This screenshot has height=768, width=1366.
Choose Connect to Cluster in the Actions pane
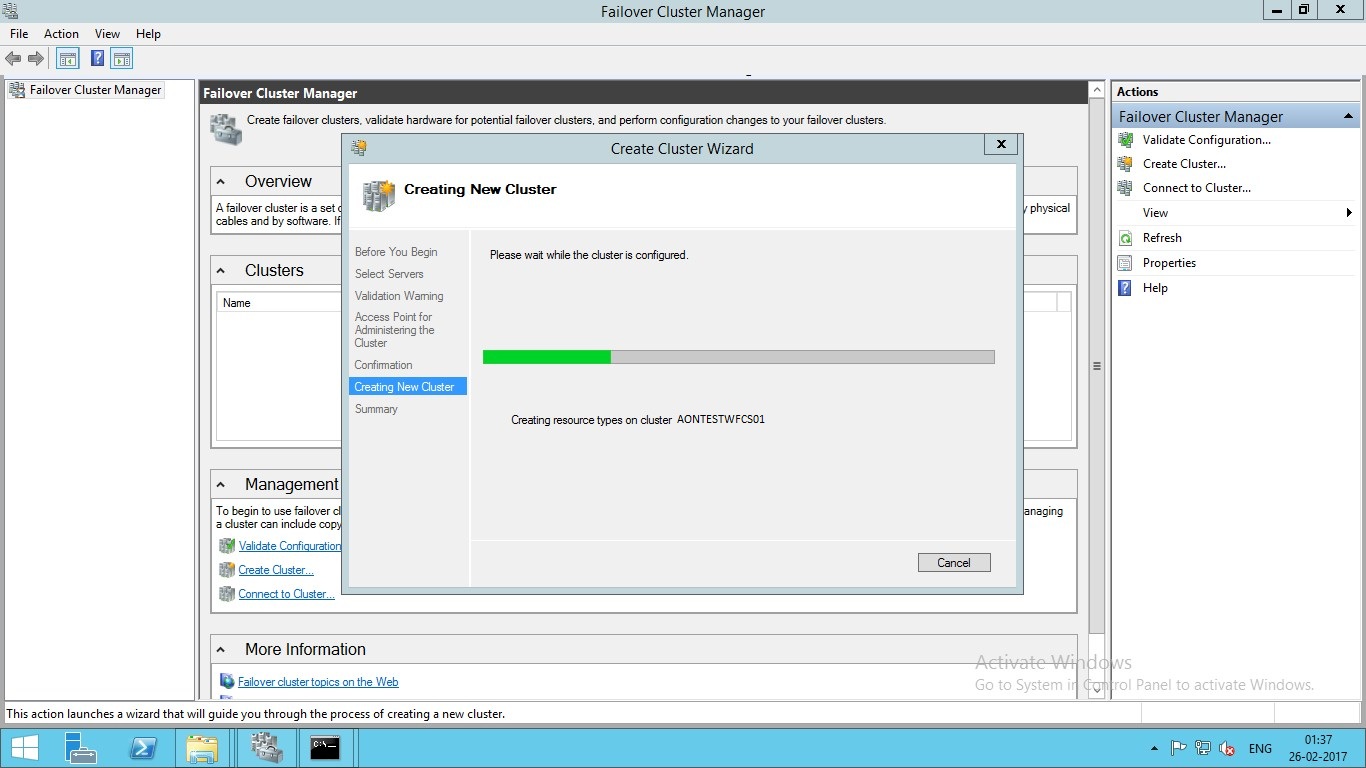tap(1197, 188)
